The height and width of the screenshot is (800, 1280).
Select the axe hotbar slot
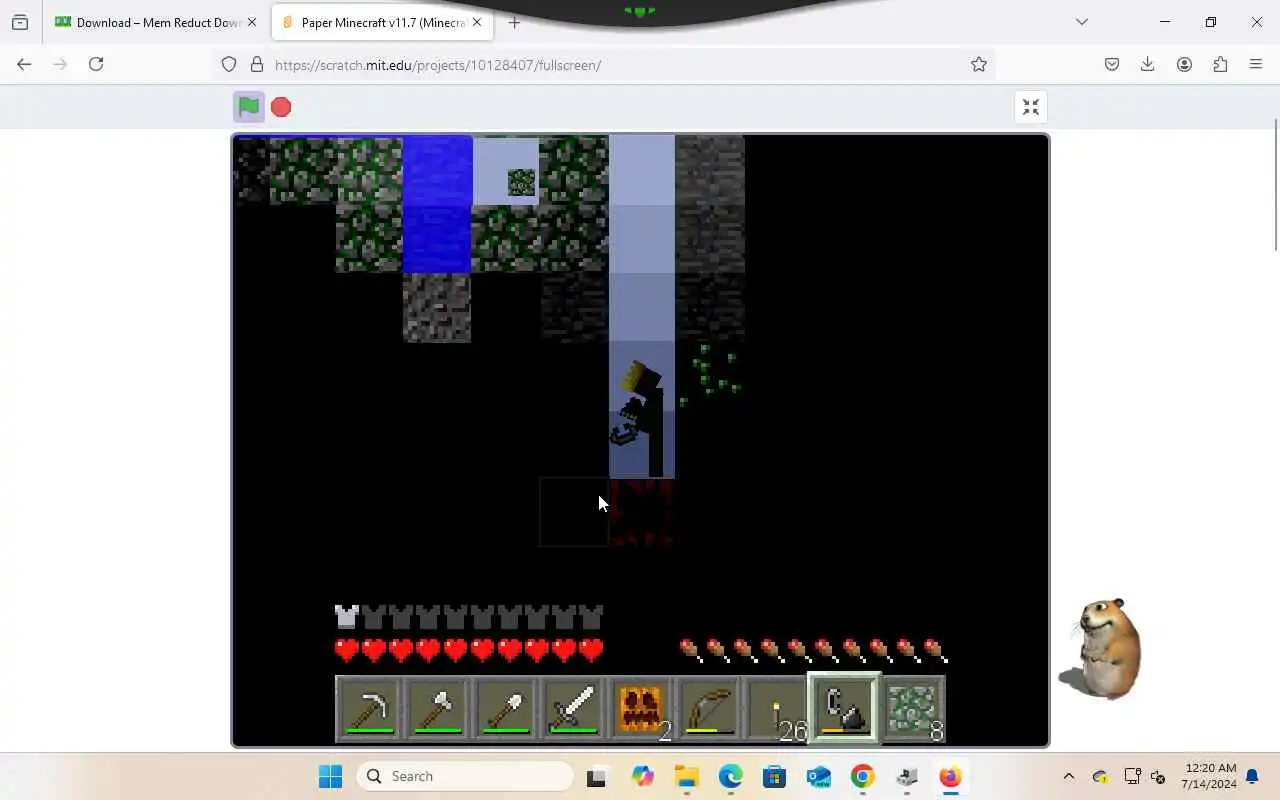(437, 709)
